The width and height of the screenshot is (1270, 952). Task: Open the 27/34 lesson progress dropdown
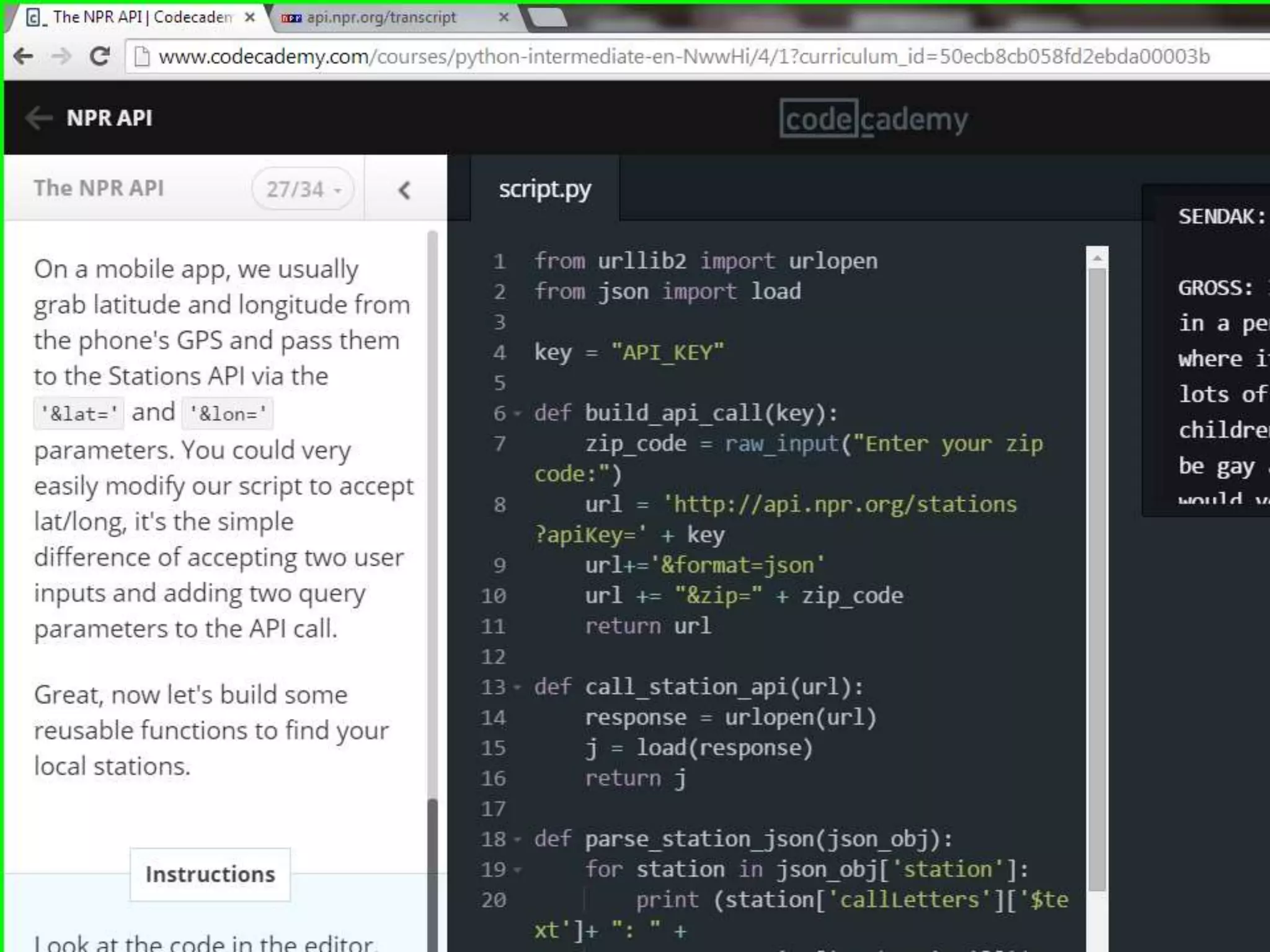pyautogui.click(x=303, y=188)
